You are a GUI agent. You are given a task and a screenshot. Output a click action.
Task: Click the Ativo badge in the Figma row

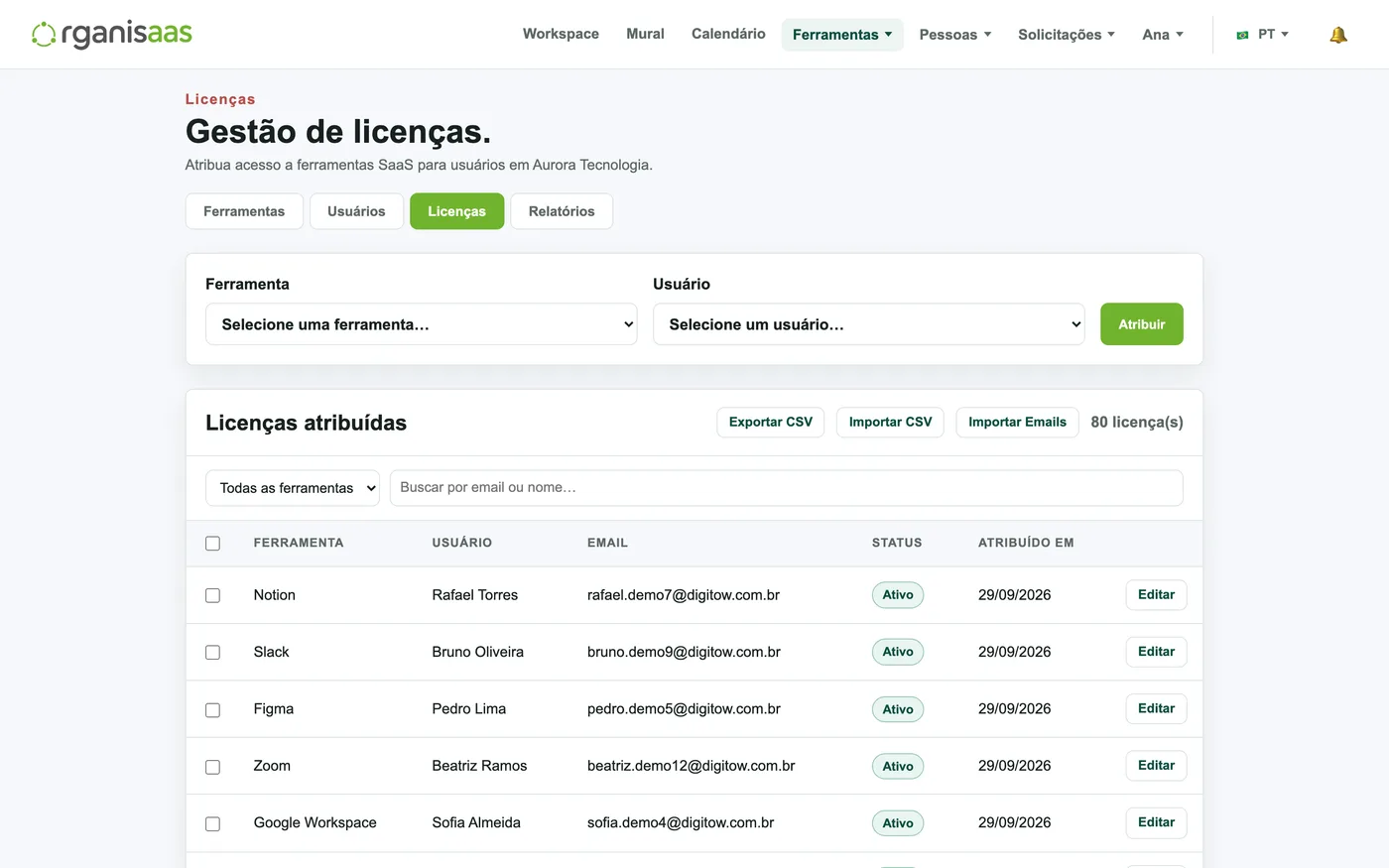[898, 709]
